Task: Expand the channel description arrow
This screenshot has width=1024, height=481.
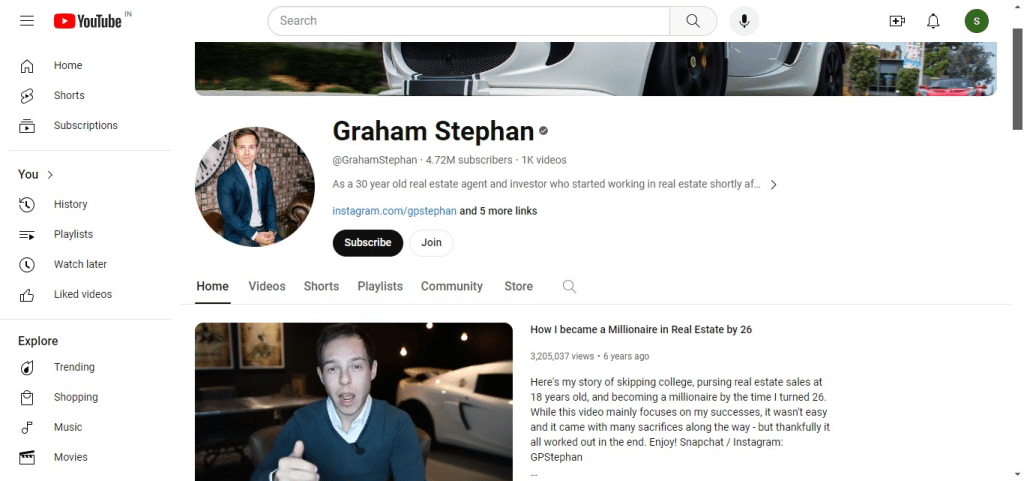Action: click(x=773, y=185)
